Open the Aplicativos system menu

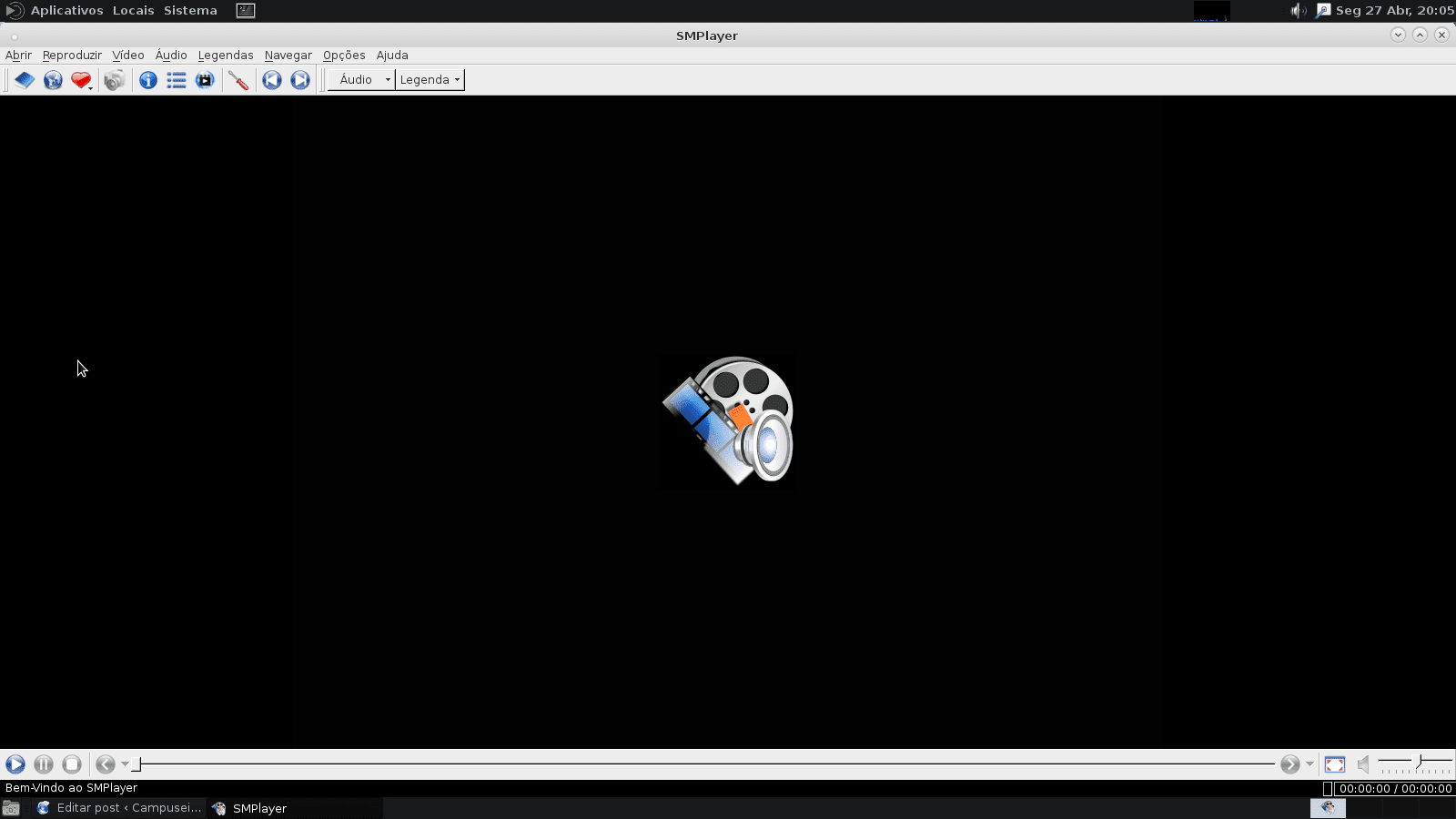pos(66,11)
